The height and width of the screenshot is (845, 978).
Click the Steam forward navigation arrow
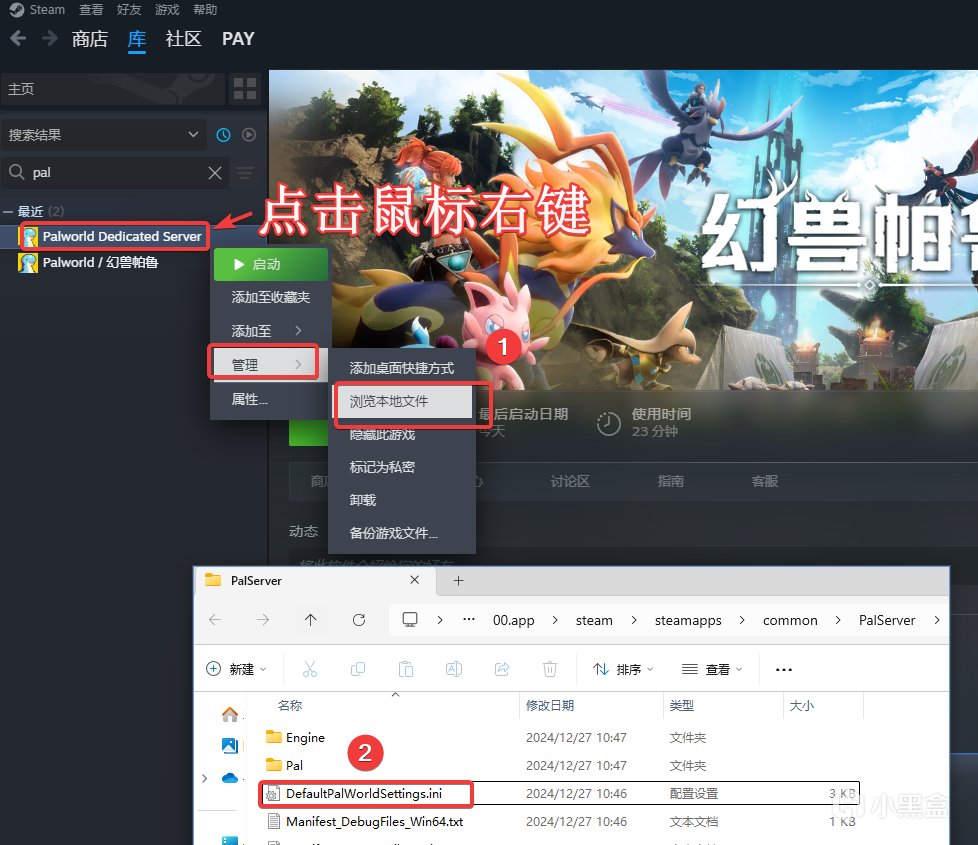(x=49, y=39)
